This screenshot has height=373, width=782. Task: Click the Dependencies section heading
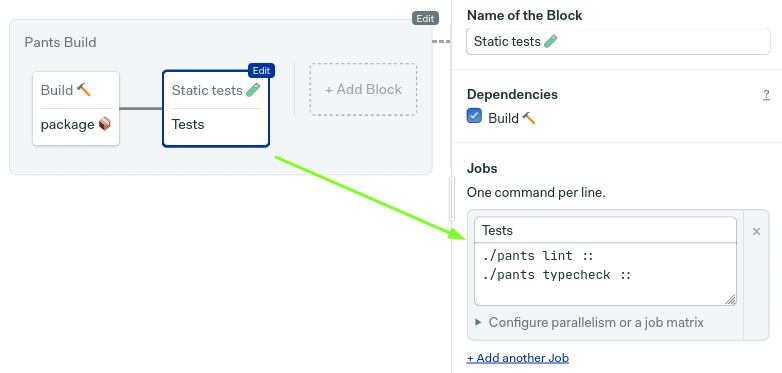(513, 94)
